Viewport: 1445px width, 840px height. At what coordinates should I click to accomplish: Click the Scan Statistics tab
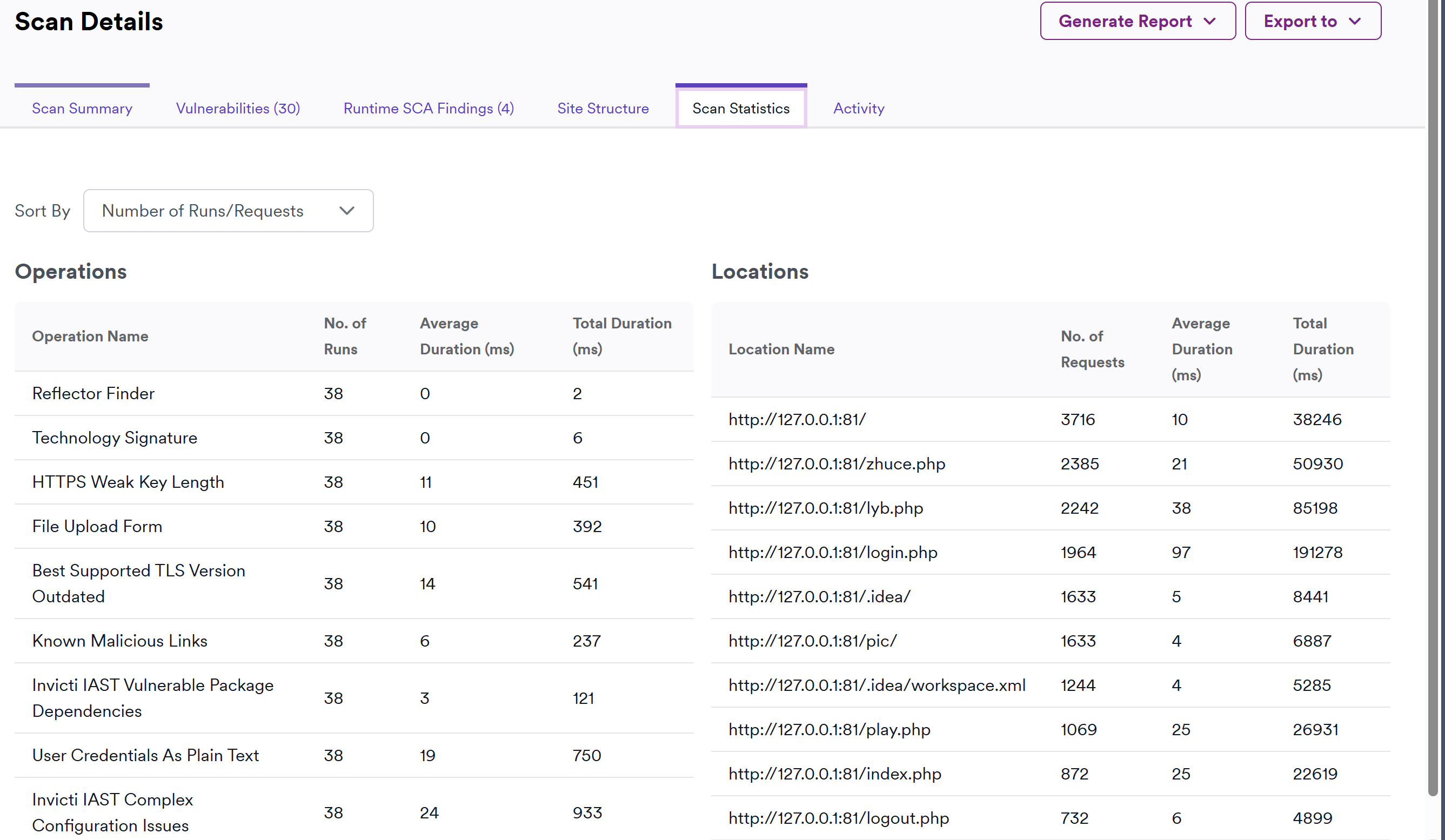[x=740, y=109]
